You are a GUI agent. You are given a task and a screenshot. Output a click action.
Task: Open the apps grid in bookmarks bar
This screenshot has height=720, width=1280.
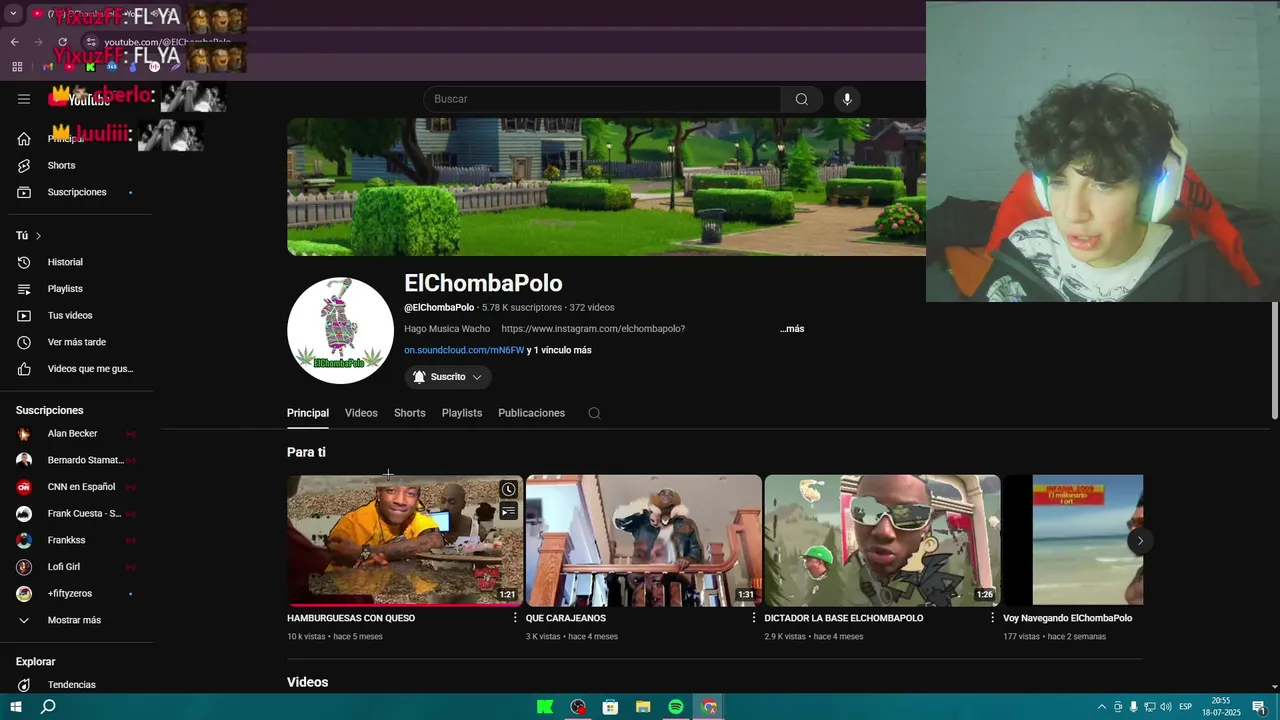click(x=17, y=67)
